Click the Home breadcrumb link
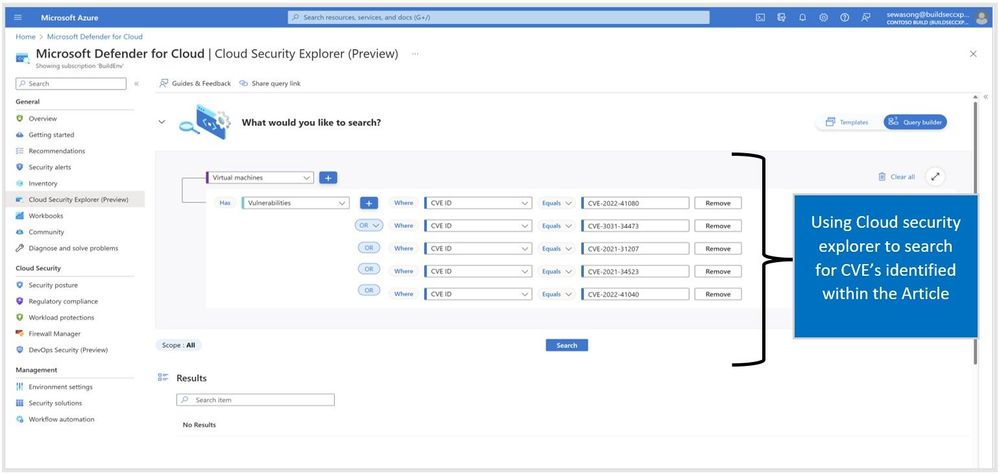Image resolution: width=999 pixels, height=475 pixels. [25, 37]
